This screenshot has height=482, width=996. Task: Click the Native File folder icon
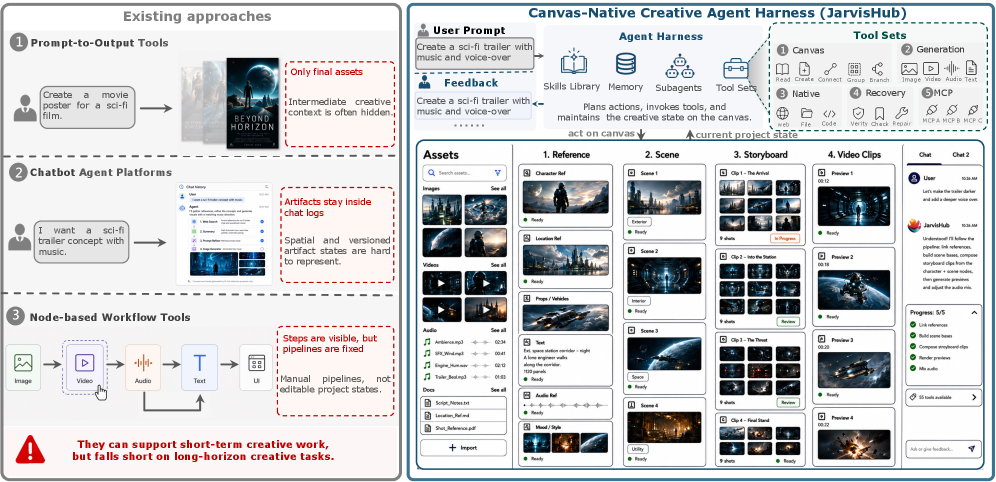(807, 113)
